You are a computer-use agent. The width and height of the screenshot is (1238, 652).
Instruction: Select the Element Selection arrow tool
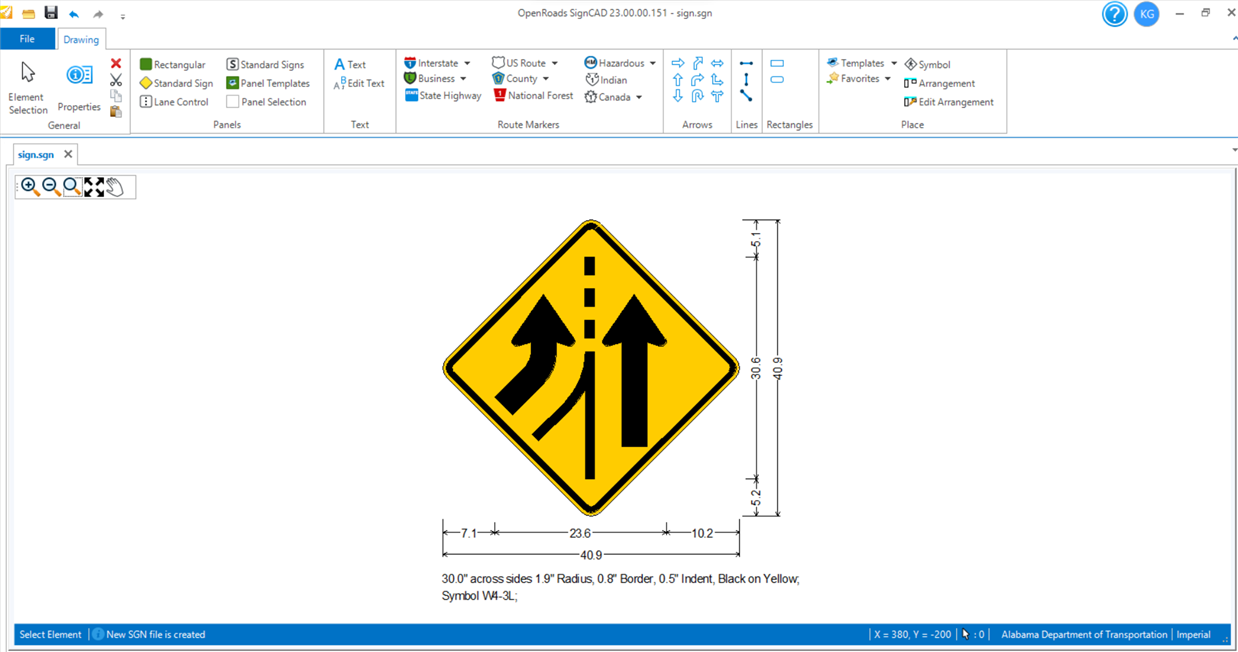(27, 86)
